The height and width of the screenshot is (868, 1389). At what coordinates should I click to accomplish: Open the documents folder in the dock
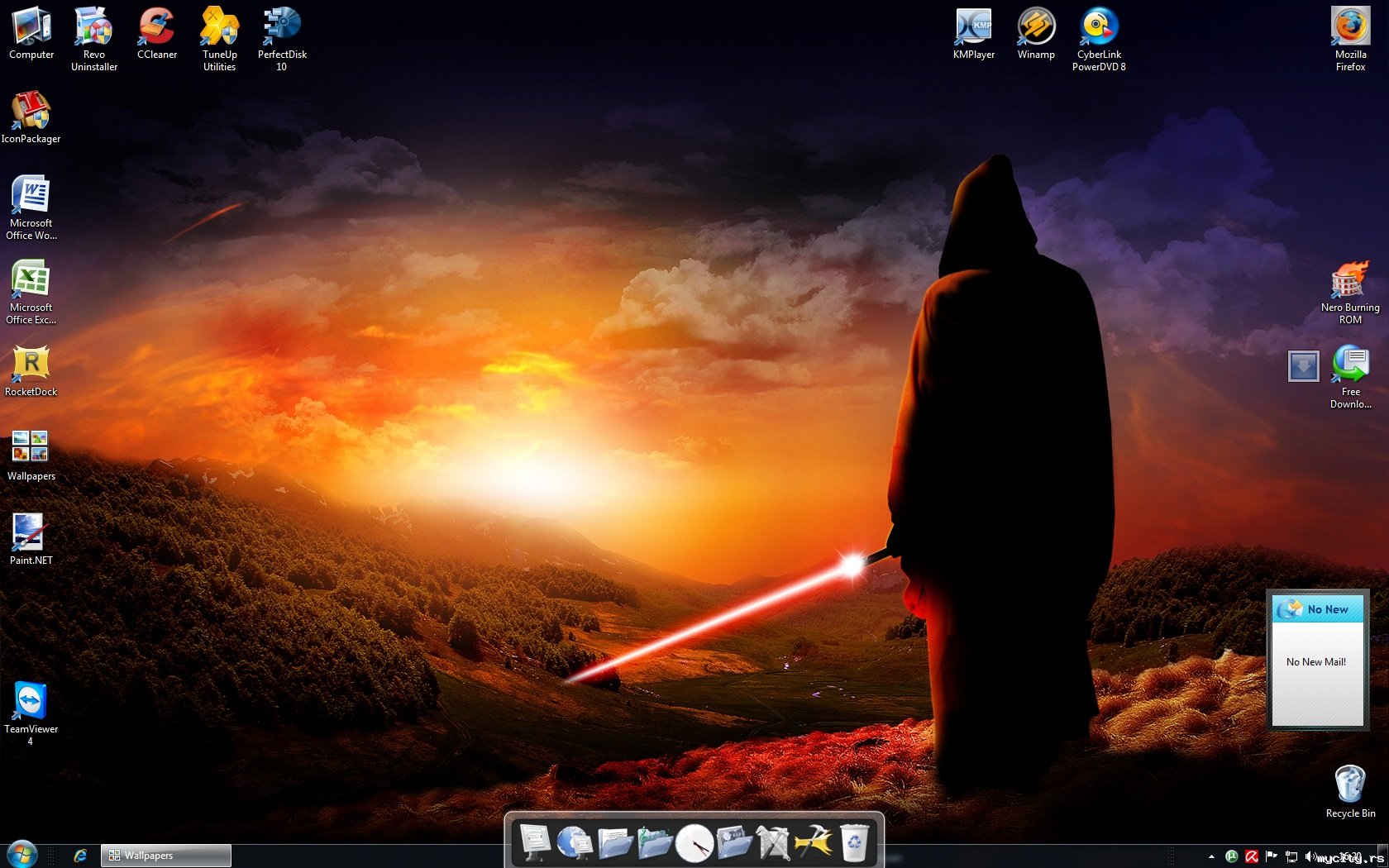click(614, 843)
